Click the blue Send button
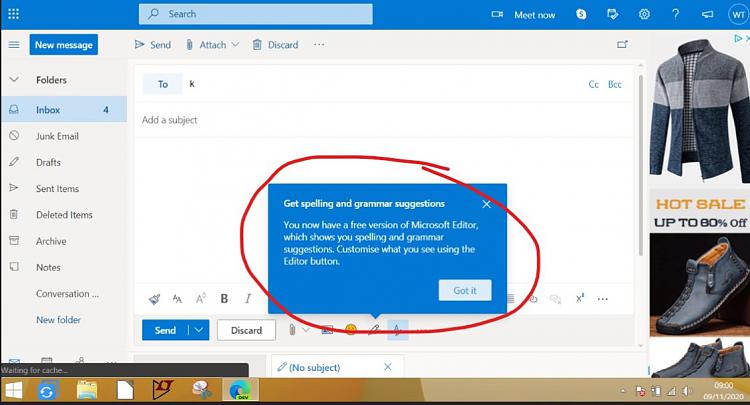 click(x=165, y=330)
